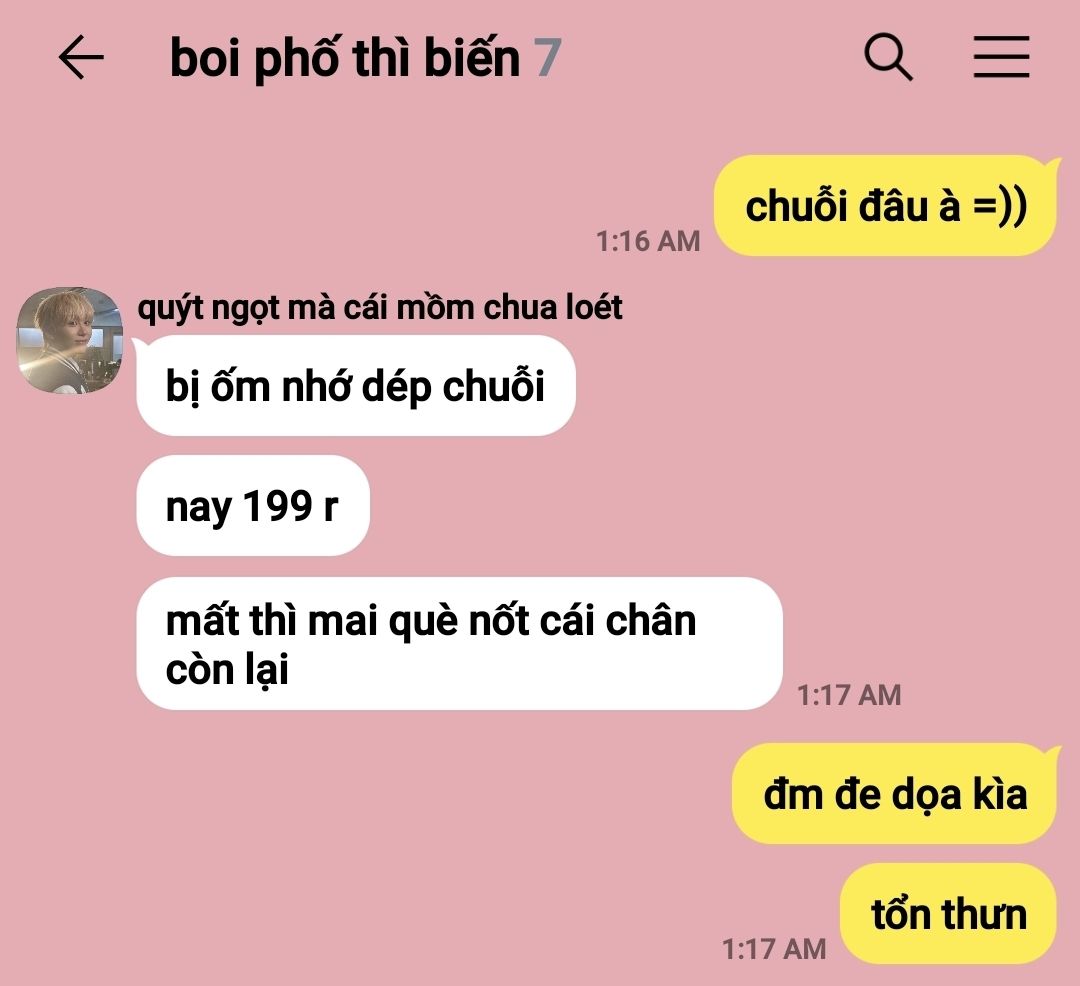Image resolution: width=1080 pixels, height=986 pixels.
Task: Tap the 1:17 AM timestamp beside white bubble
Action: (x=849, y=695)
